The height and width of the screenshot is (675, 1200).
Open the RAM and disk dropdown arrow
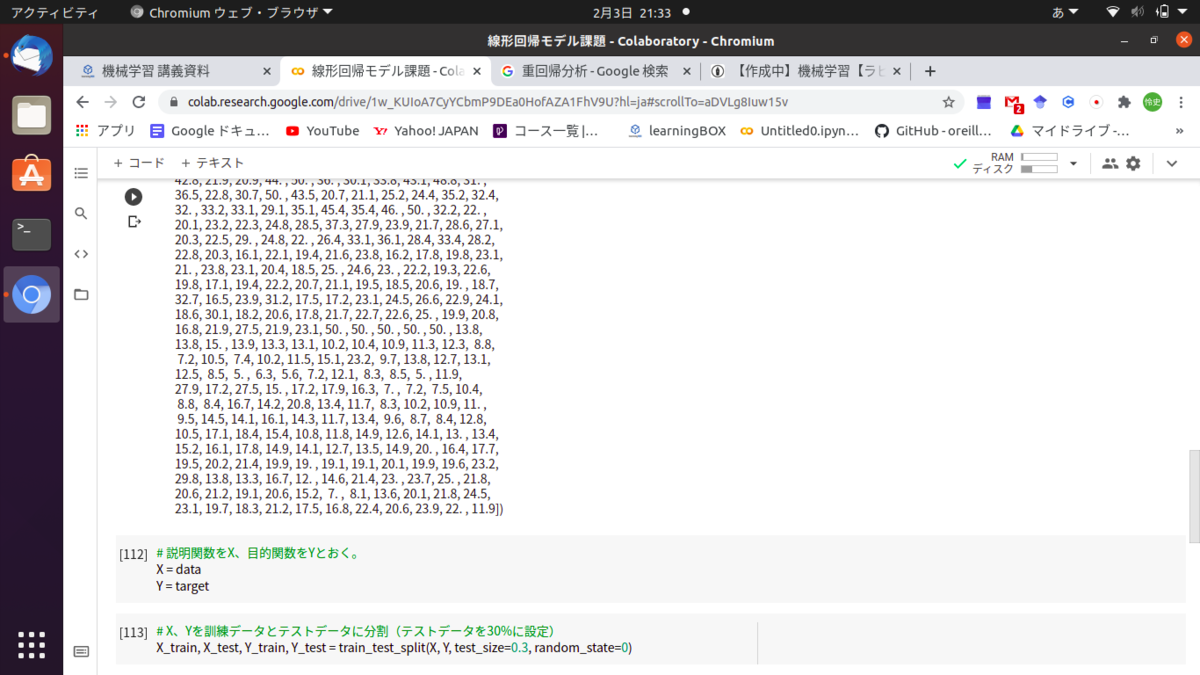point(1074,163)
